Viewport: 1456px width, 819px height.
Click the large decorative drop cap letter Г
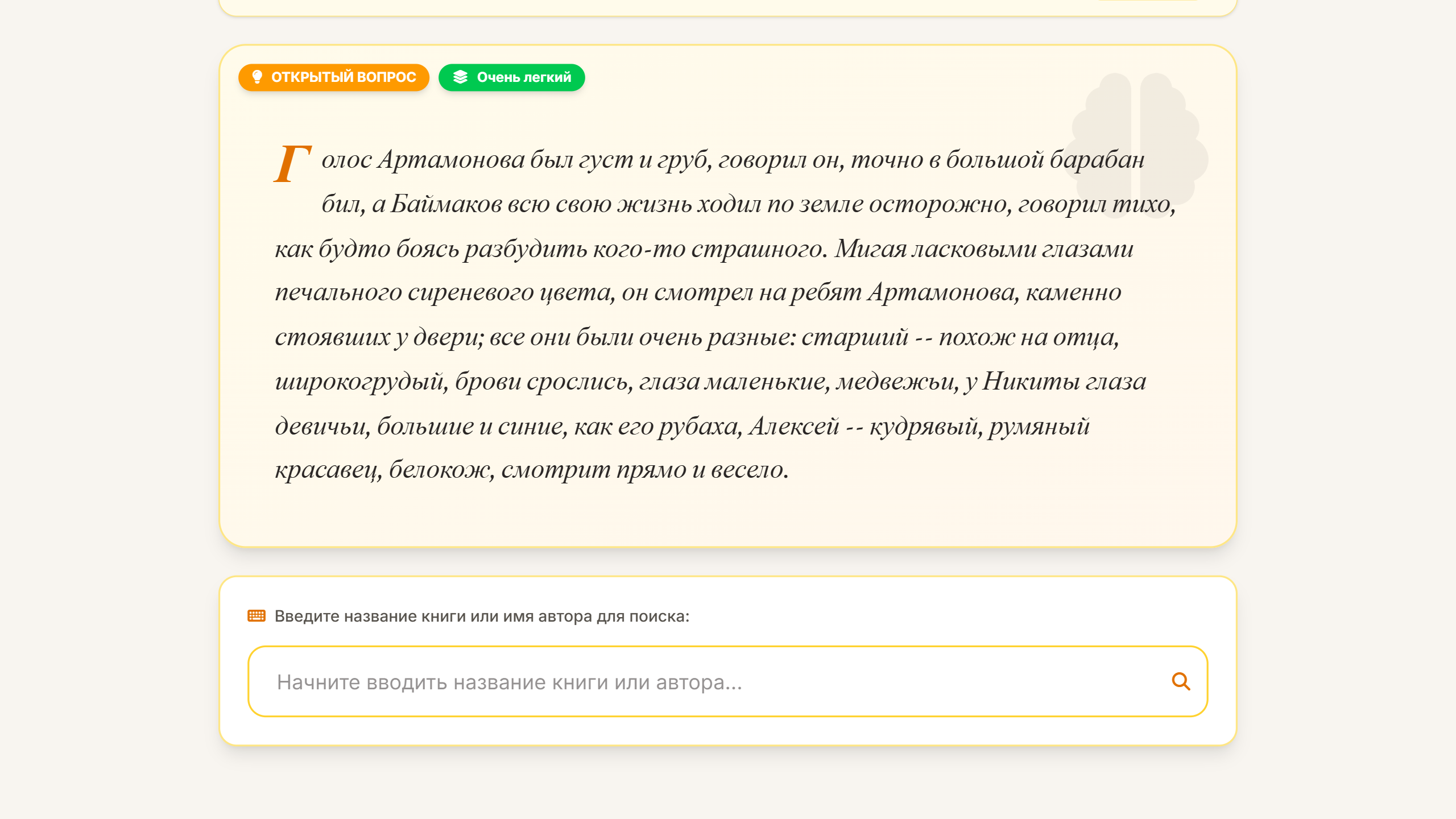[x=291, y=165]
